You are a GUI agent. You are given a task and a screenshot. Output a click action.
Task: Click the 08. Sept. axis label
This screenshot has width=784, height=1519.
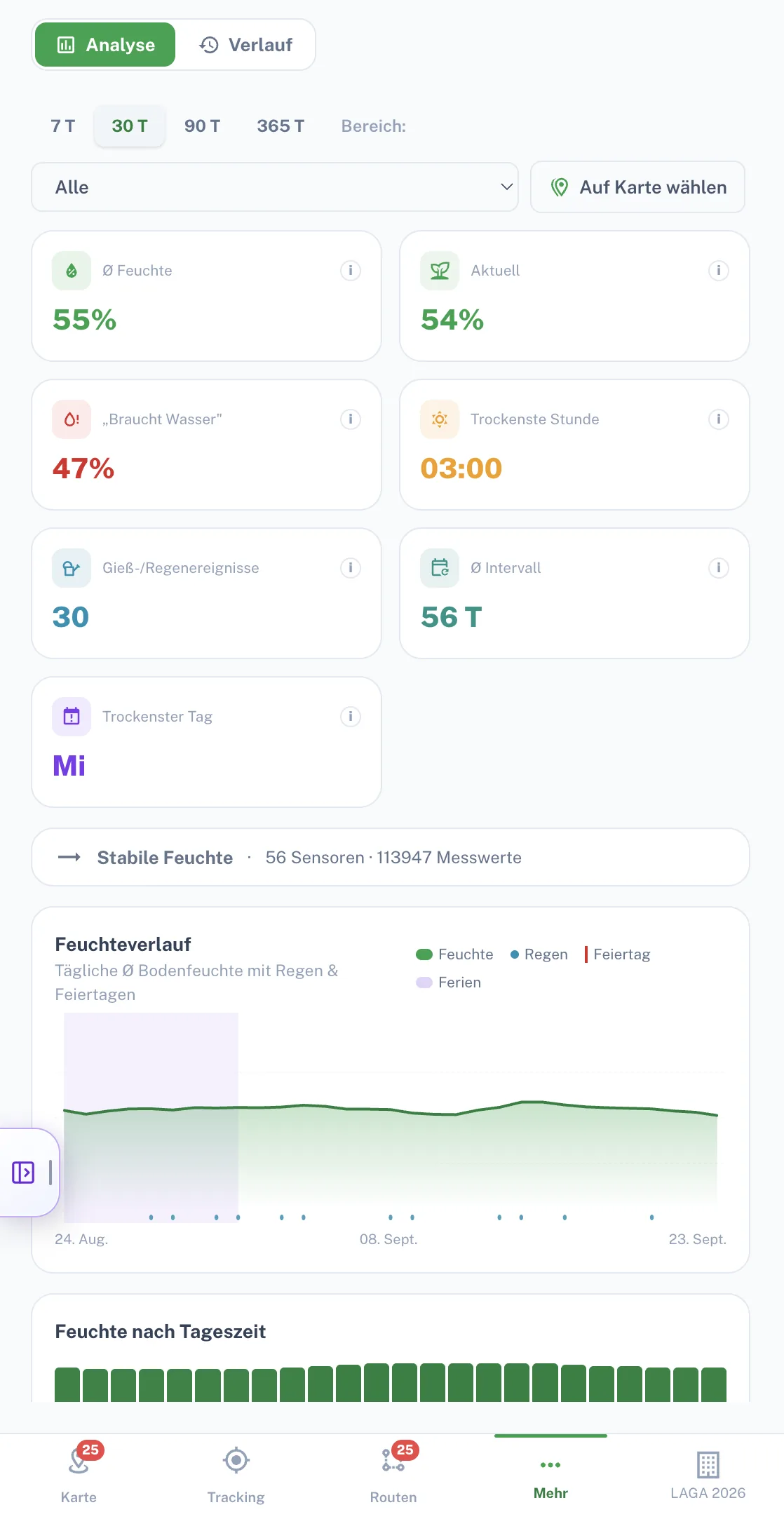tap(388, 1239)
